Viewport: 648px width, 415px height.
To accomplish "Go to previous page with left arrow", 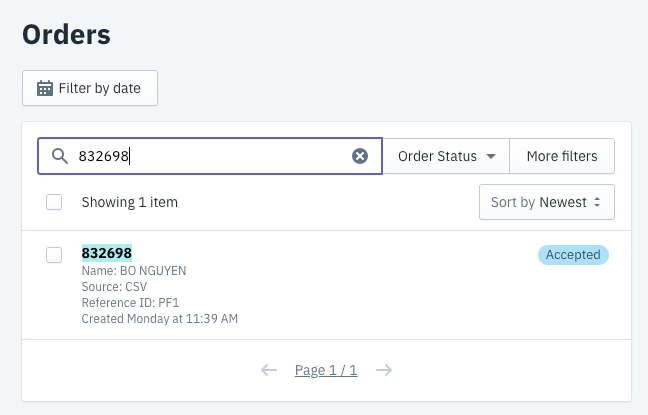I will [x=268, y=370].
